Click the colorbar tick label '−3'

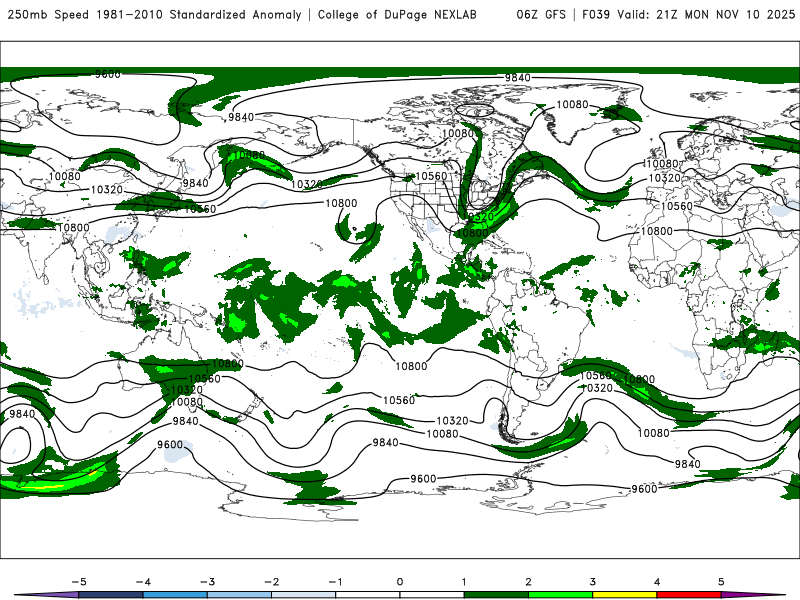(207, 582)
